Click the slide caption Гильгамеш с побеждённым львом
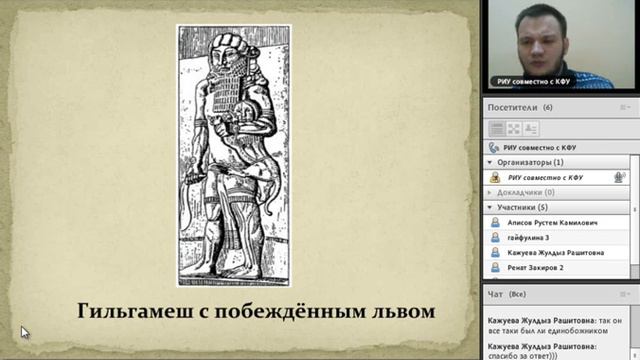This screenshot has width=640, height=360. click(256, 311)
